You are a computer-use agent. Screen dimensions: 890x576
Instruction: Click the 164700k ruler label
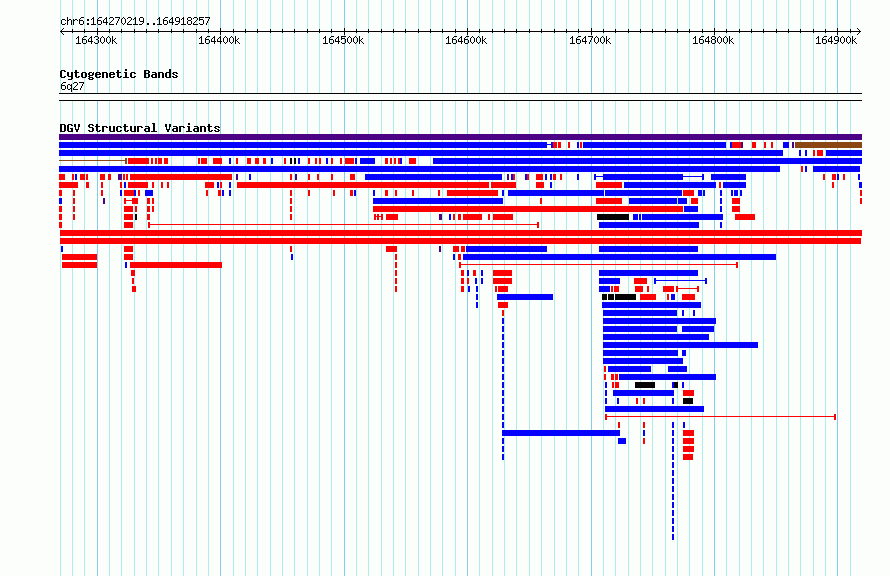[590, 40]
